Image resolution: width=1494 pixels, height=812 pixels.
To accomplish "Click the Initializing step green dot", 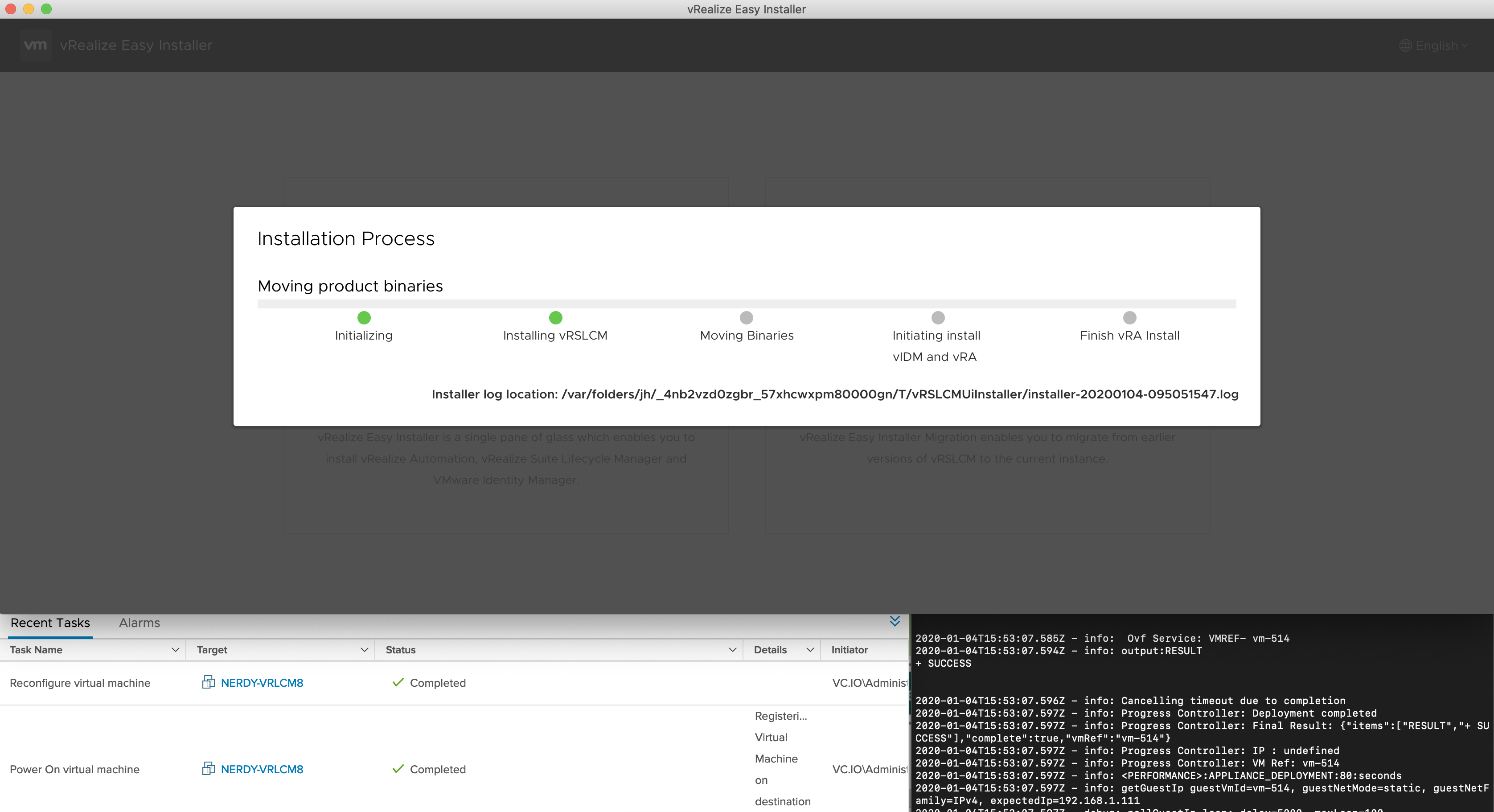I will pyautogui.click(x=364, y=317).
